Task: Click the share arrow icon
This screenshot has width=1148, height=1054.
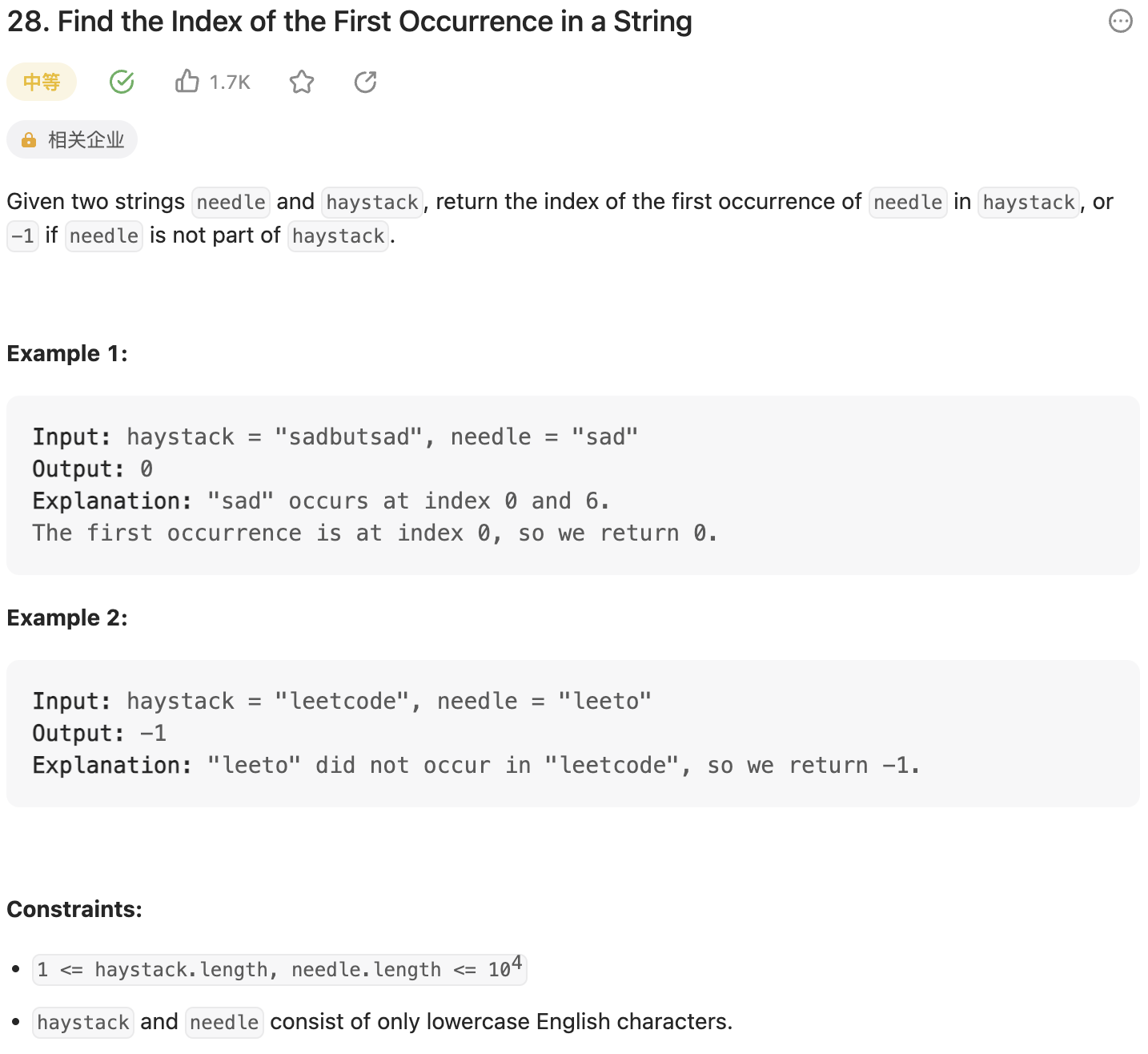Action: point(365,82)
